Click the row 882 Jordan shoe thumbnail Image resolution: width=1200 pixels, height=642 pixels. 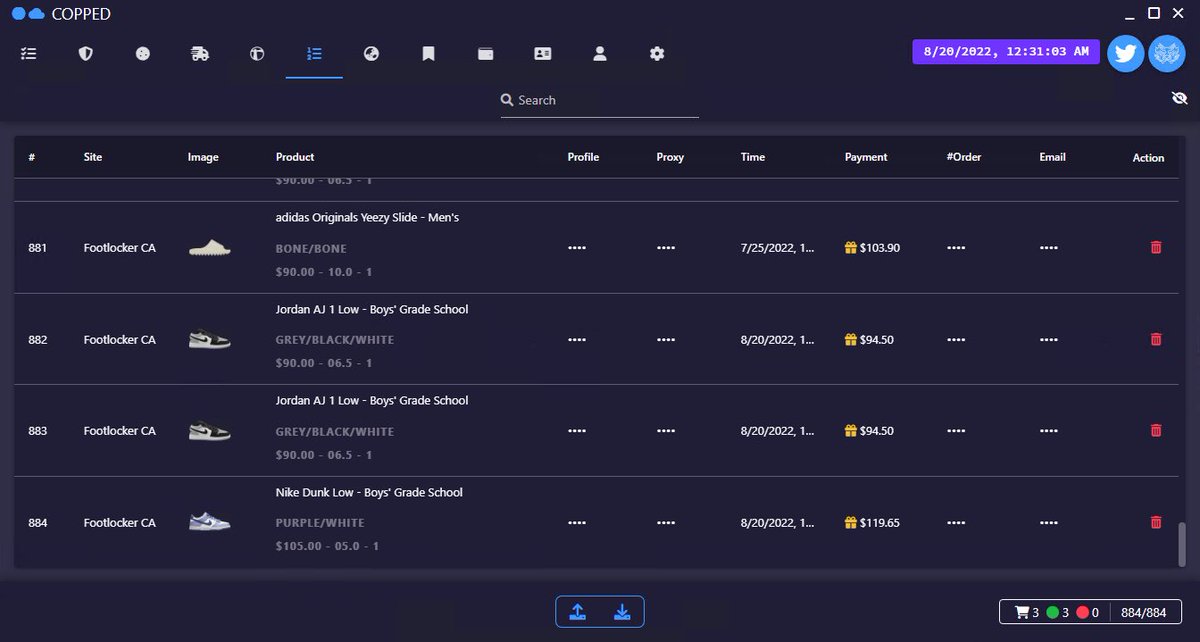tap(210, 339)
